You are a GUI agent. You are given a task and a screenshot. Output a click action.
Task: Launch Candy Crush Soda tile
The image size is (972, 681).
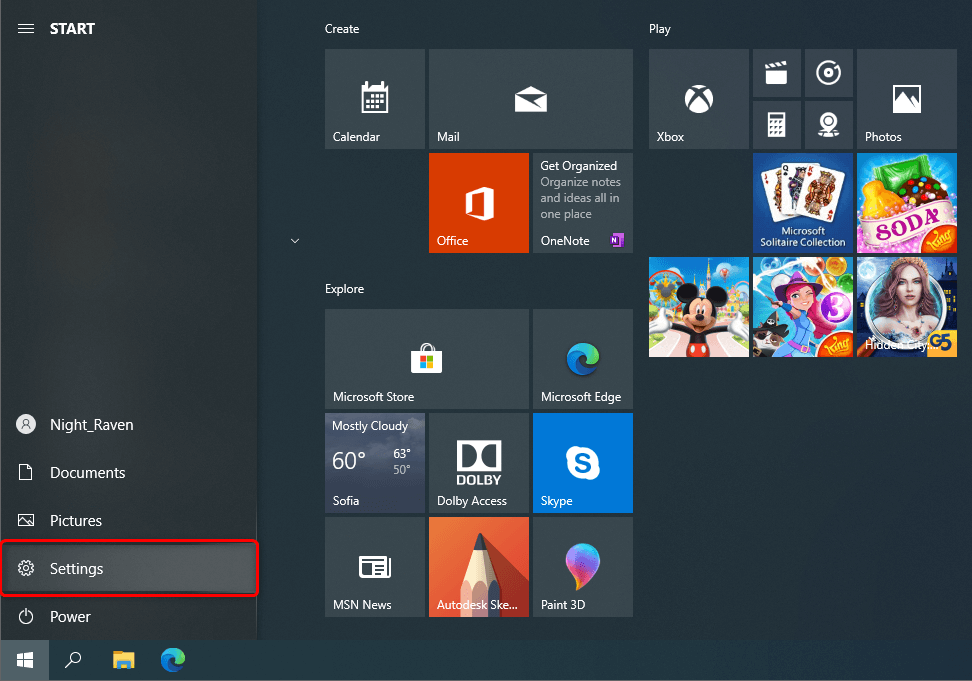907,203
